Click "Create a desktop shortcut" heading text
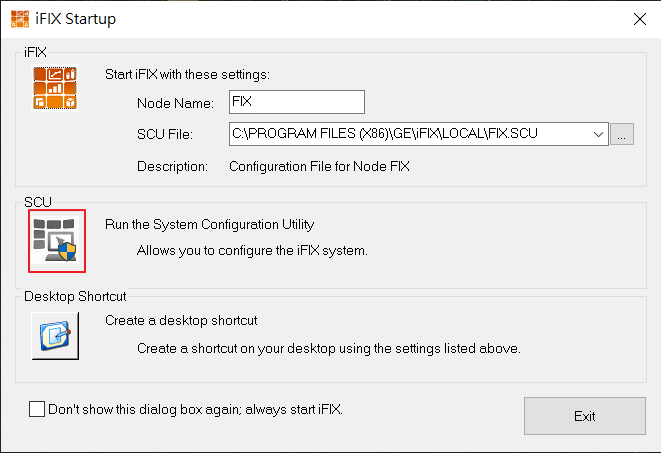The width and height of the screenshot is (661, 453). pos(181,321)
